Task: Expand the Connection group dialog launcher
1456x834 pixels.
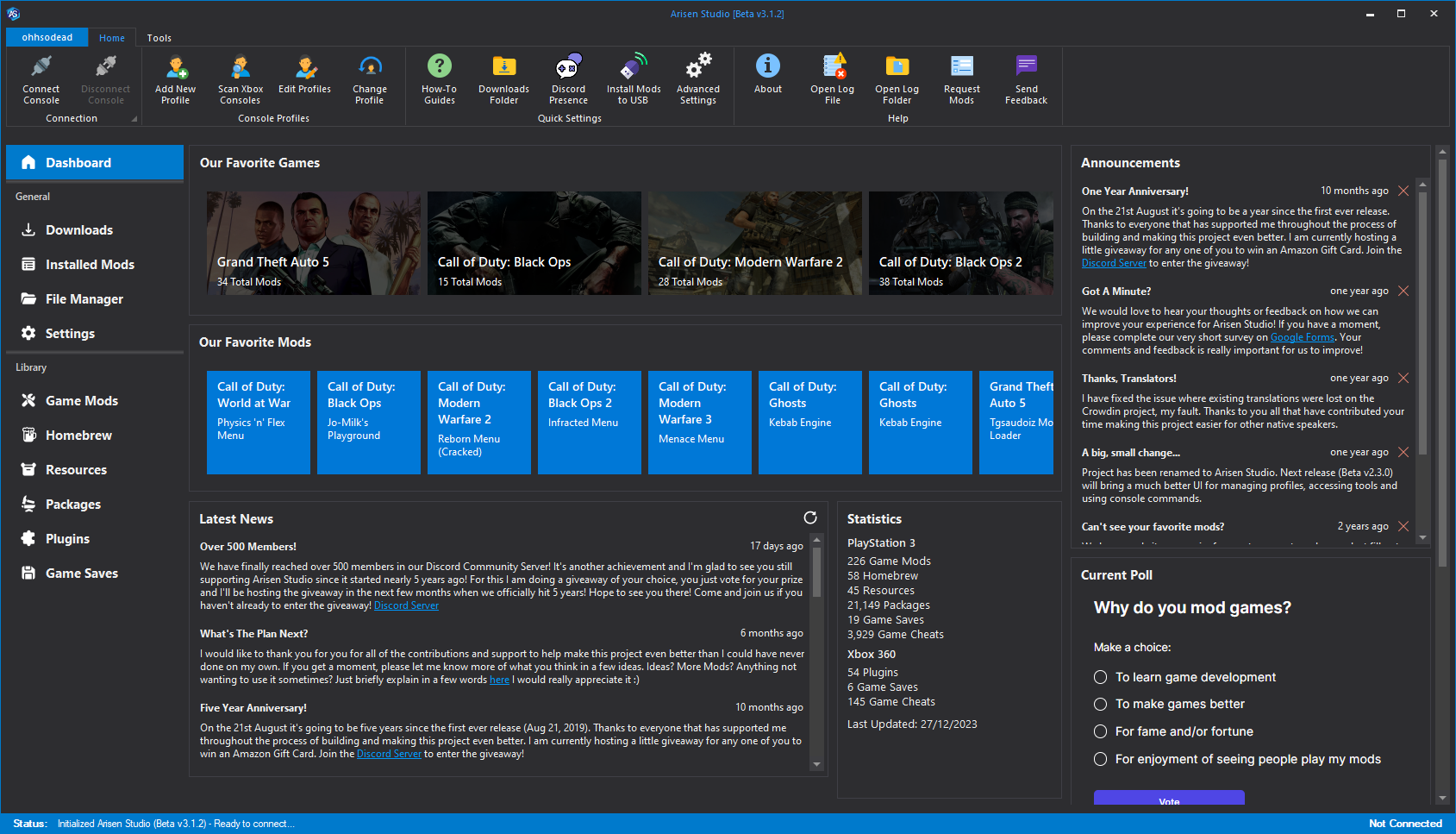Action: [134, 119]
